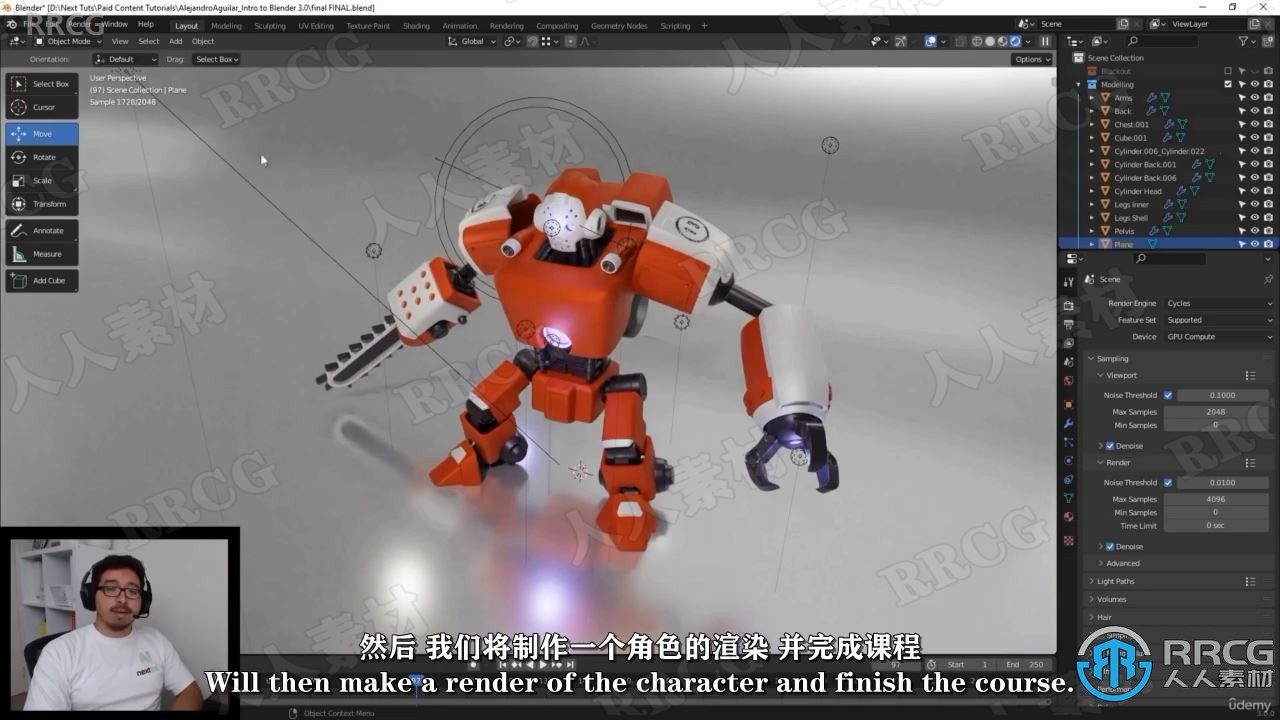Switch viewport to solid shading mode

[990, 41]
